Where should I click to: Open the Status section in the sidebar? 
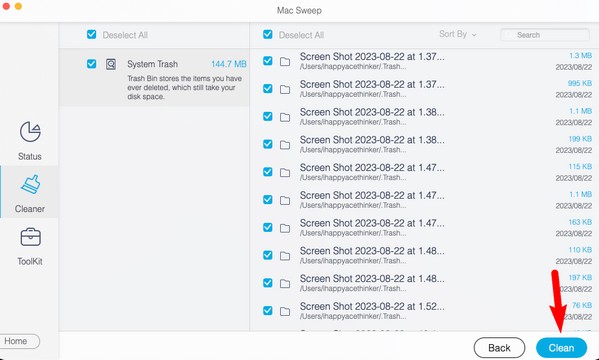tap(30, 140)
